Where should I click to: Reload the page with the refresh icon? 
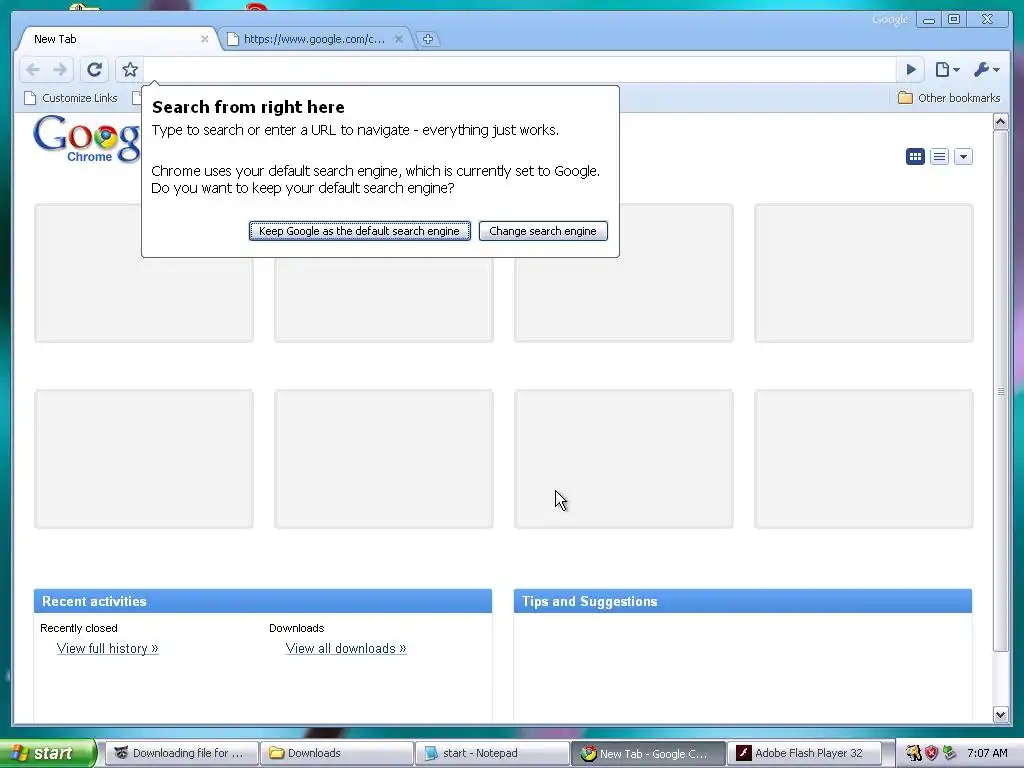[95, 69]
